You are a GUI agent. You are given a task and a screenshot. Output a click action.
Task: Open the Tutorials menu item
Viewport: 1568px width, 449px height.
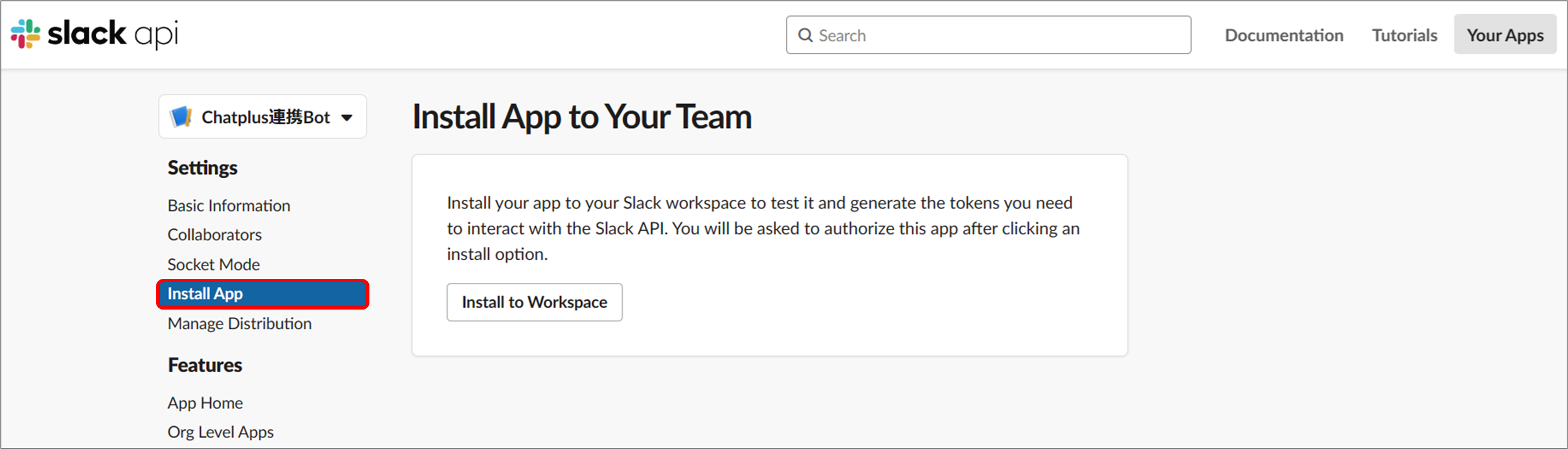pos(1404,36)
